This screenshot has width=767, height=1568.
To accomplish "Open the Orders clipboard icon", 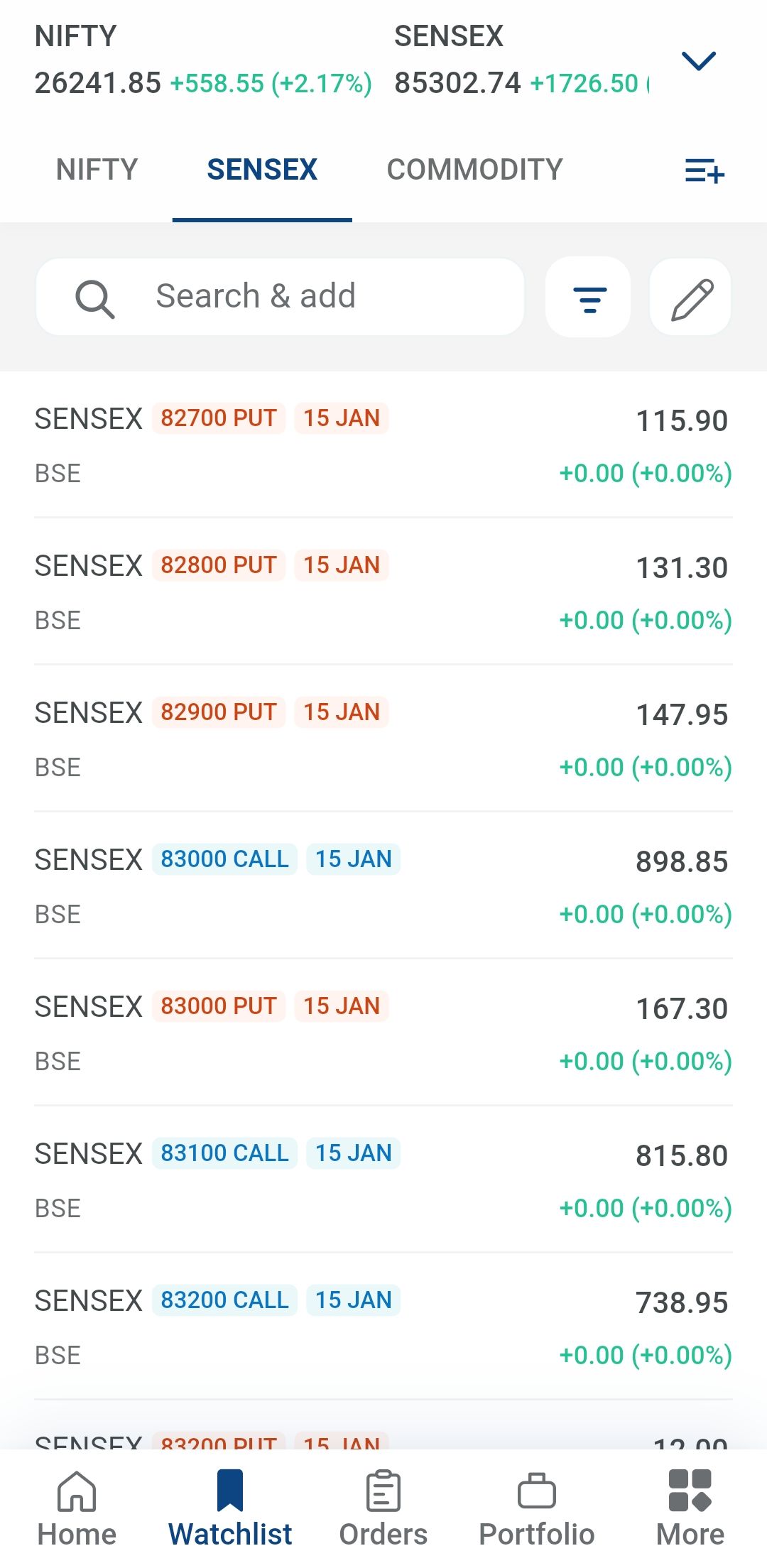I will click(x=383, y=1491).
